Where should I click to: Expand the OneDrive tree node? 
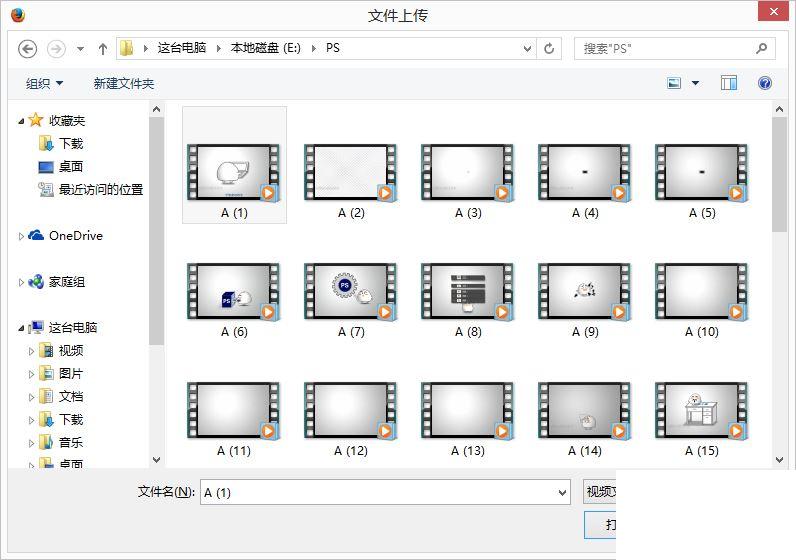22,236
